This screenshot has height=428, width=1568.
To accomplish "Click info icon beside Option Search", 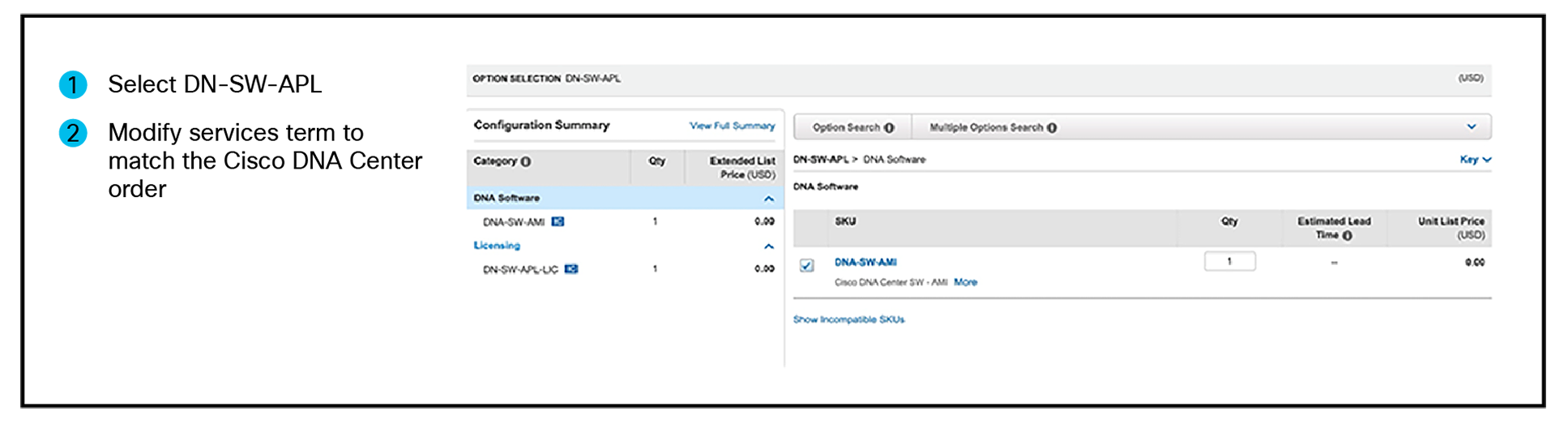I will 889,127.
